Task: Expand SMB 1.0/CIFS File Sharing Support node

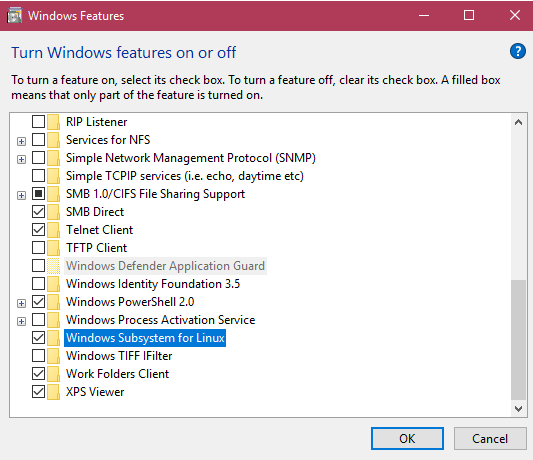Action: coord(21,195)
